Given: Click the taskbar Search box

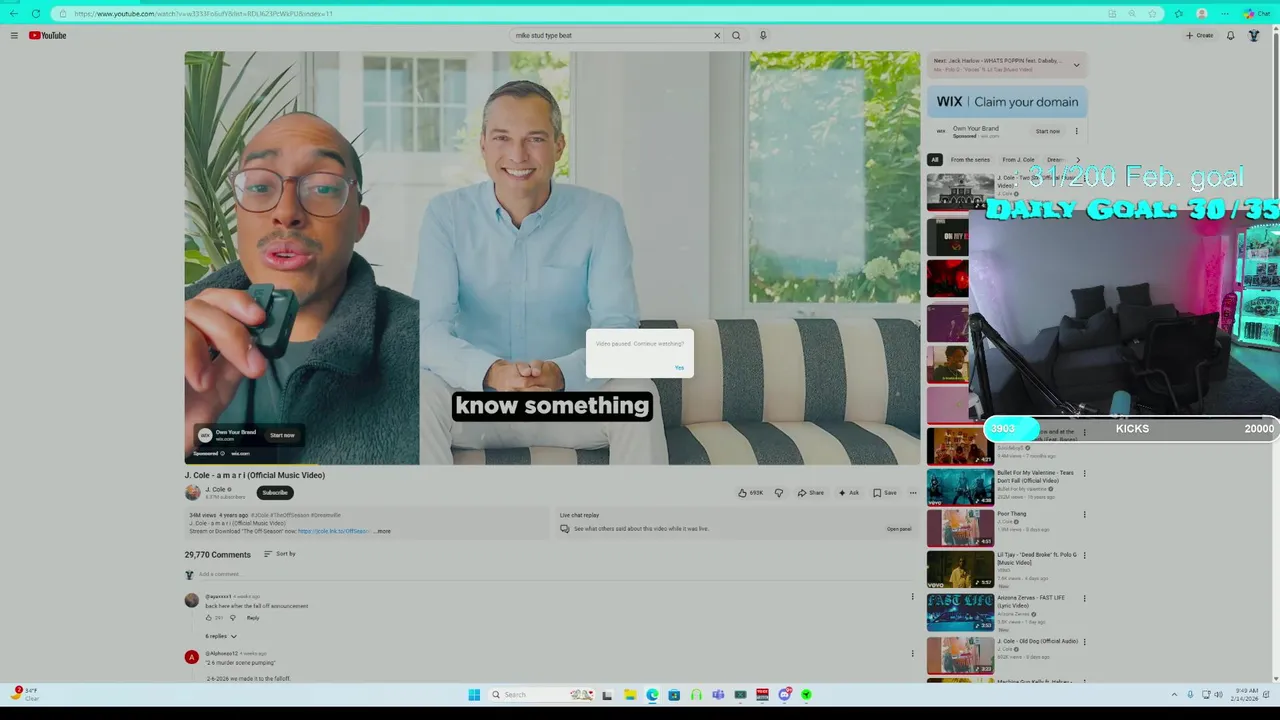Looking at the screenshot, I should pos(541,695).
